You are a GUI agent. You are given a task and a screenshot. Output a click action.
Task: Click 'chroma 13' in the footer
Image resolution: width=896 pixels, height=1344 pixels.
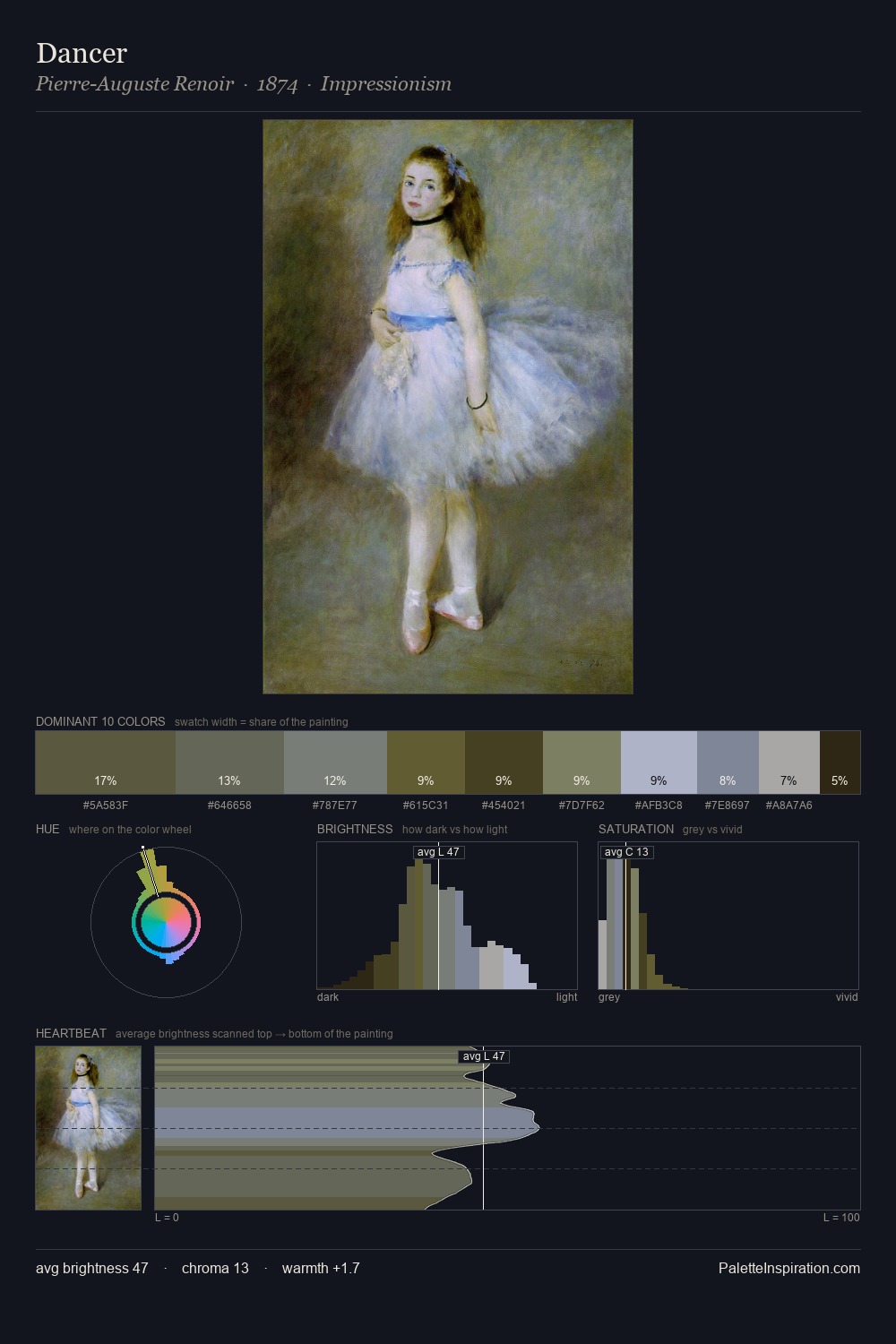pyautogui.click(x=215, y=1269)
